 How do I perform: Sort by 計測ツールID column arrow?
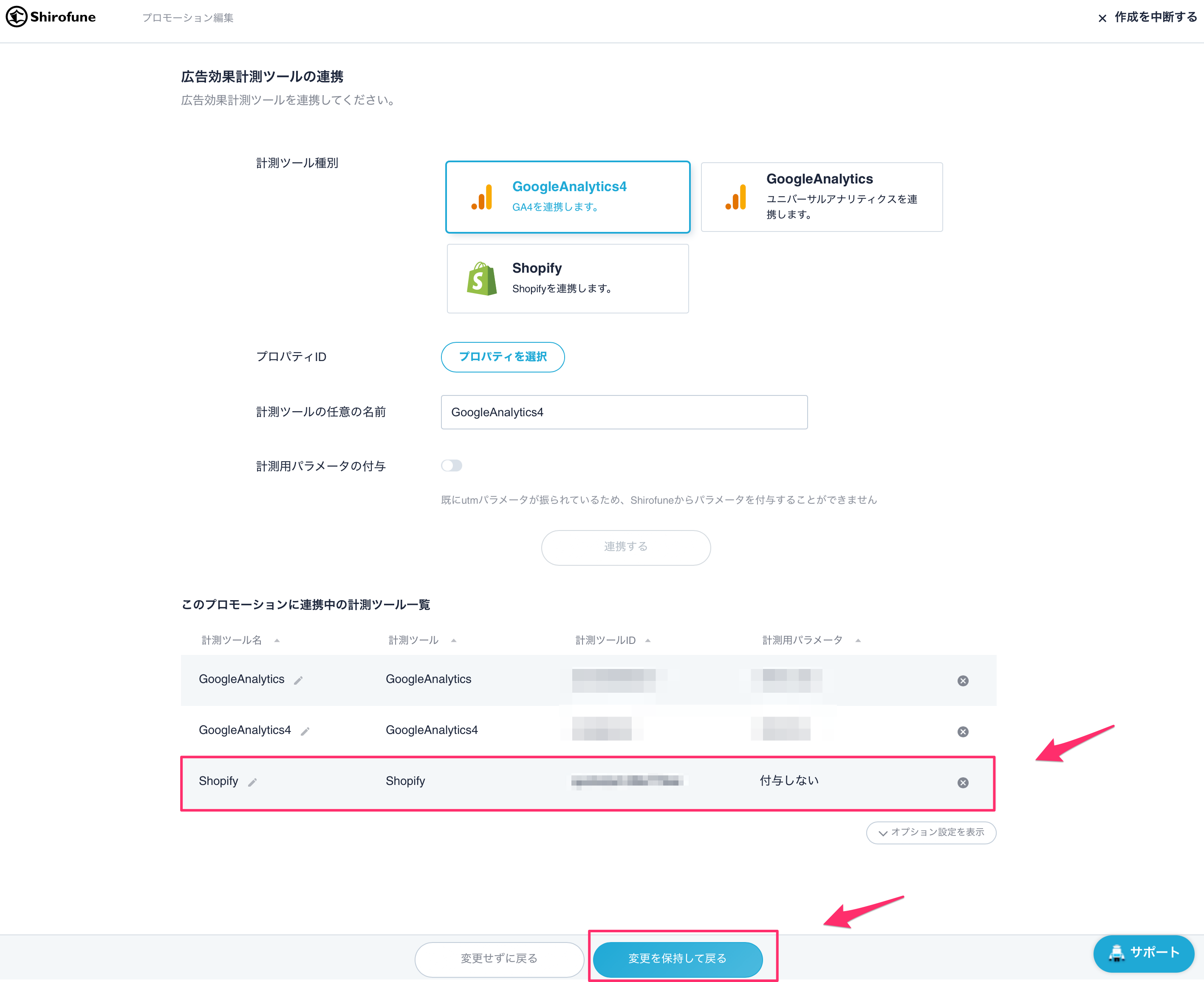click(648, 641)
